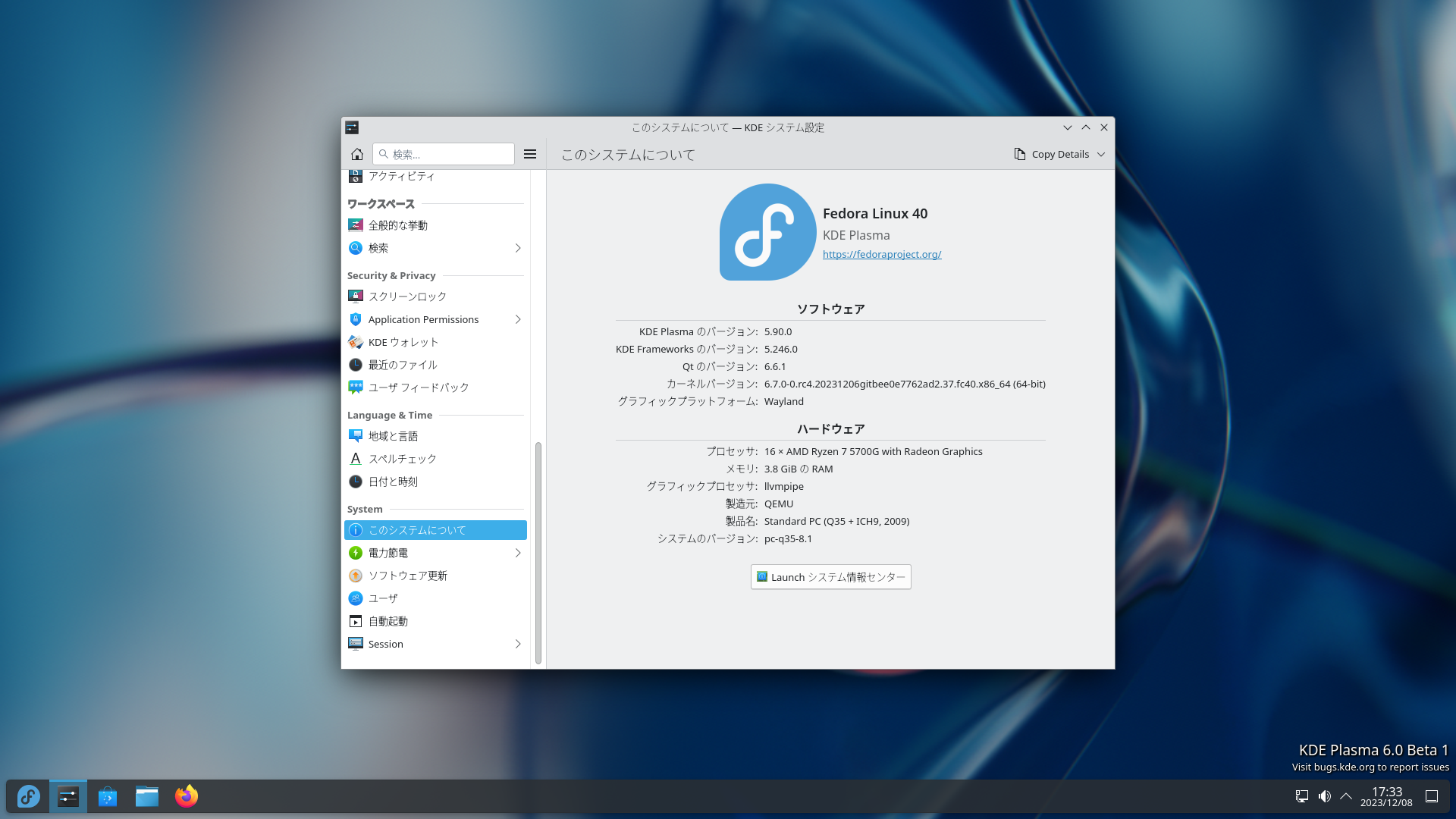Click the sidebar vertical scrollbar
Screen dimensions: 1456x819
(x=538, y=552)
